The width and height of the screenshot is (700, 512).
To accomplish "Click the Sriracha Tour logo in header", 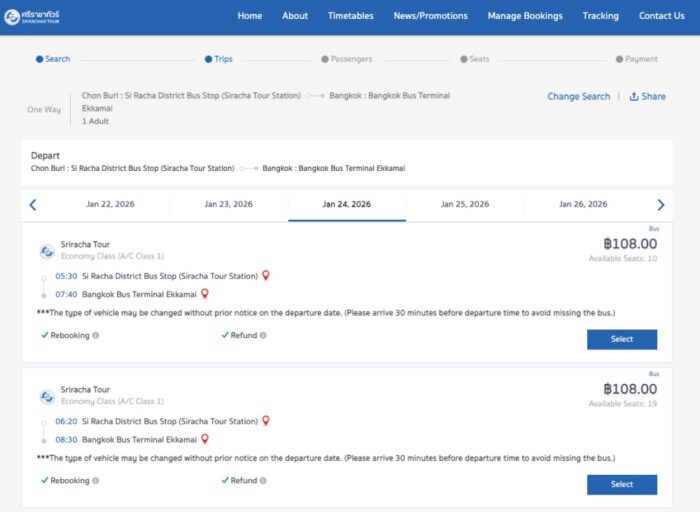I will pyautogui.click(x=34, y=16).
